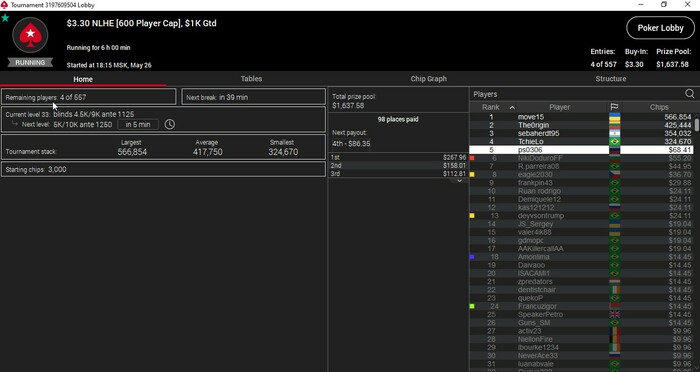
Task: Click the 3rd place payout row
Action: [398, 174]
